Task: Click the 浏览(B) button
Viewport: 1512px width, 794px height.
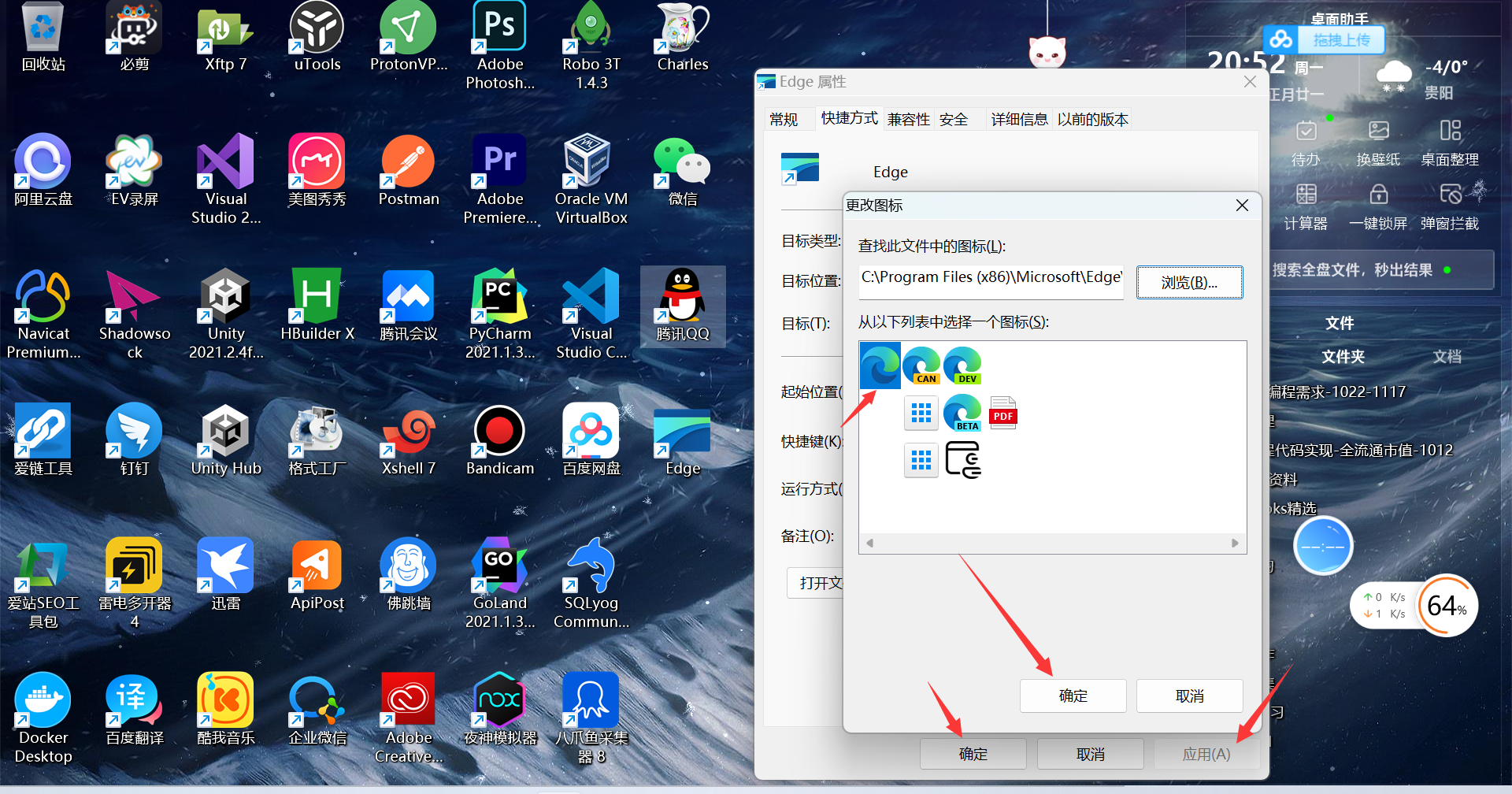Action: point(1189,282)
